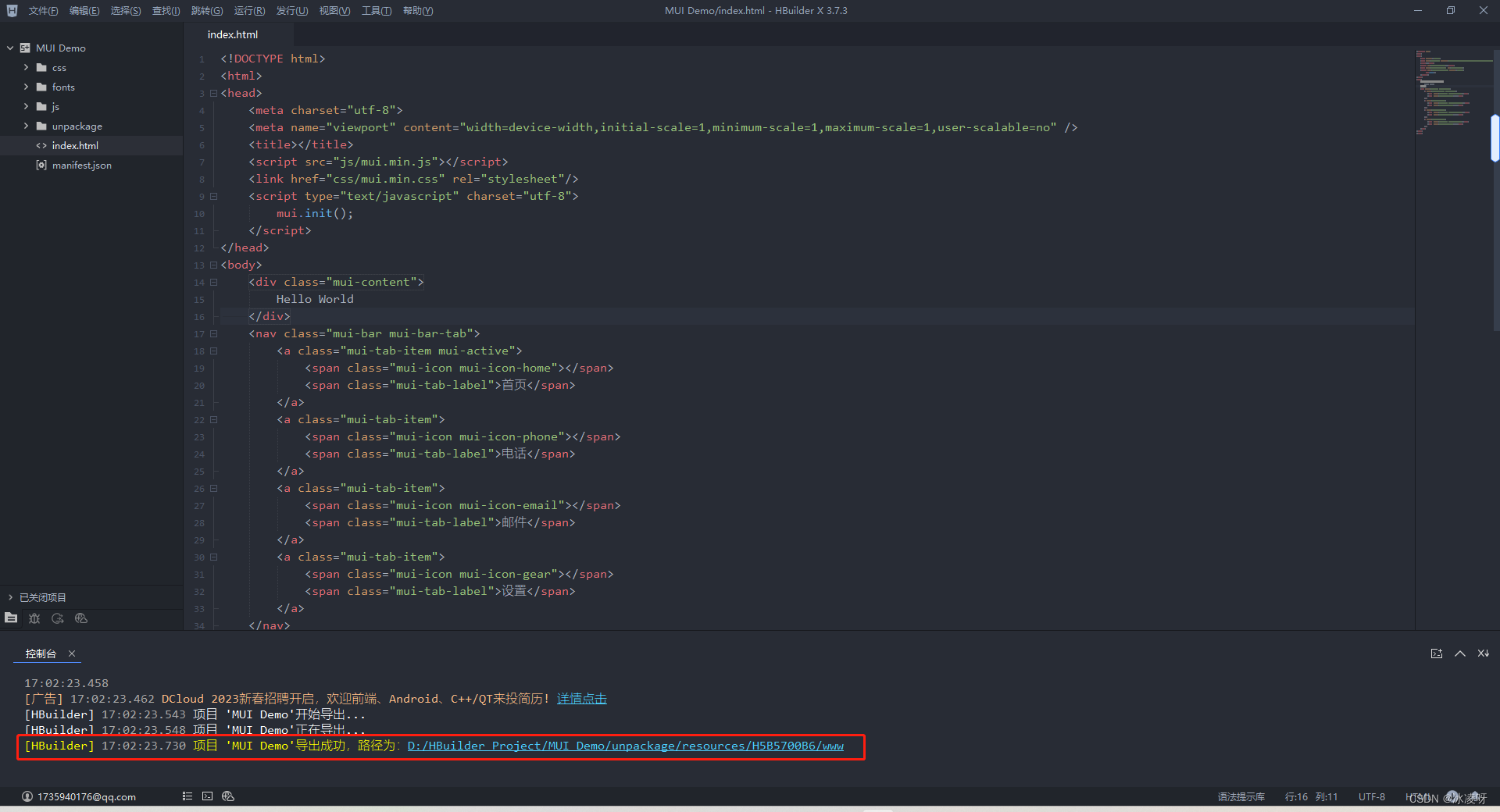Fold the anchor tag at line 26
Image resolution: width=1500 pixels, height=812 pixels.
[x=213, y=489]
